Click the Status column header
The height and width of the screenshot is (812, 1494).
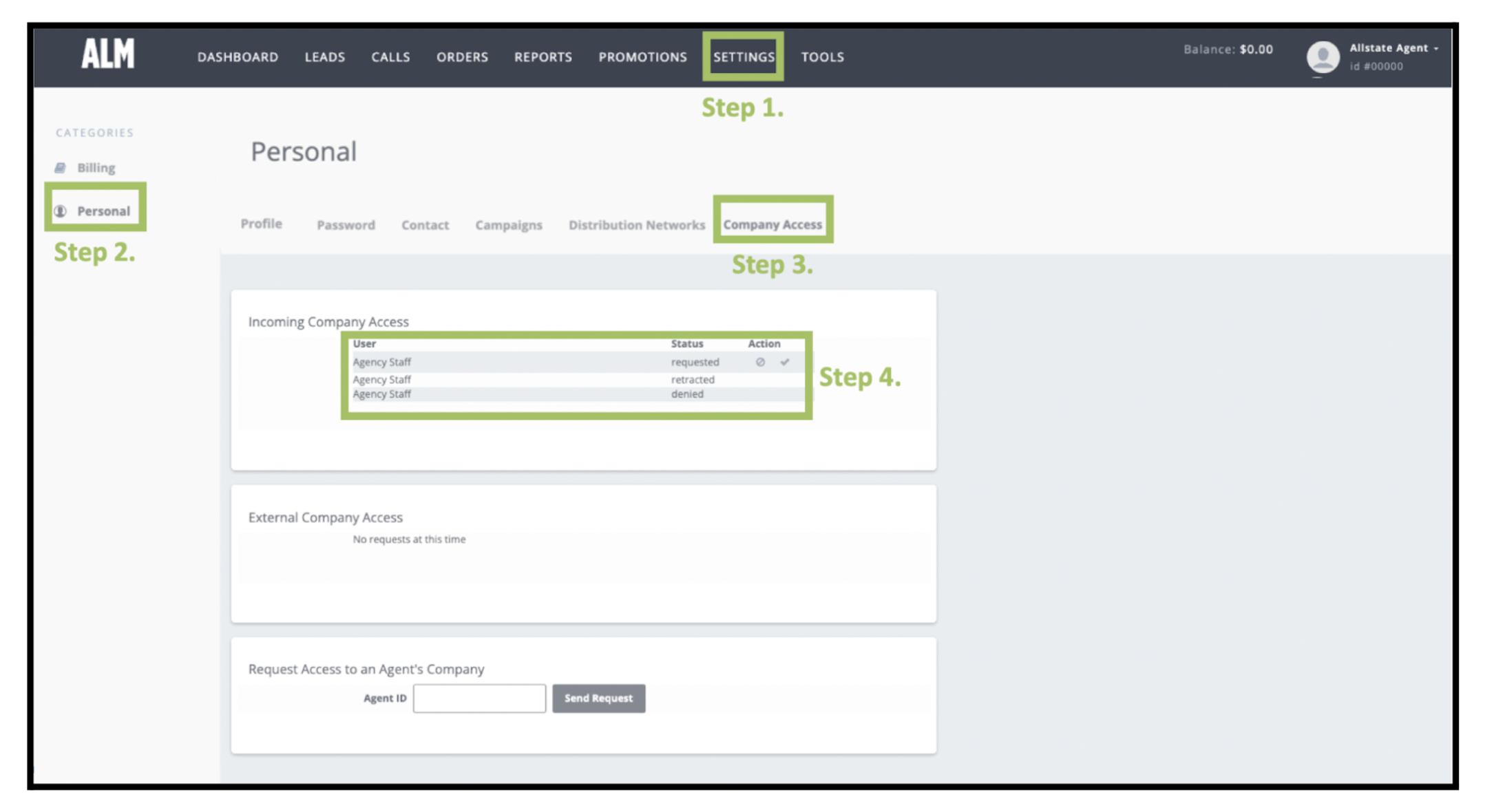pos(687,343)
